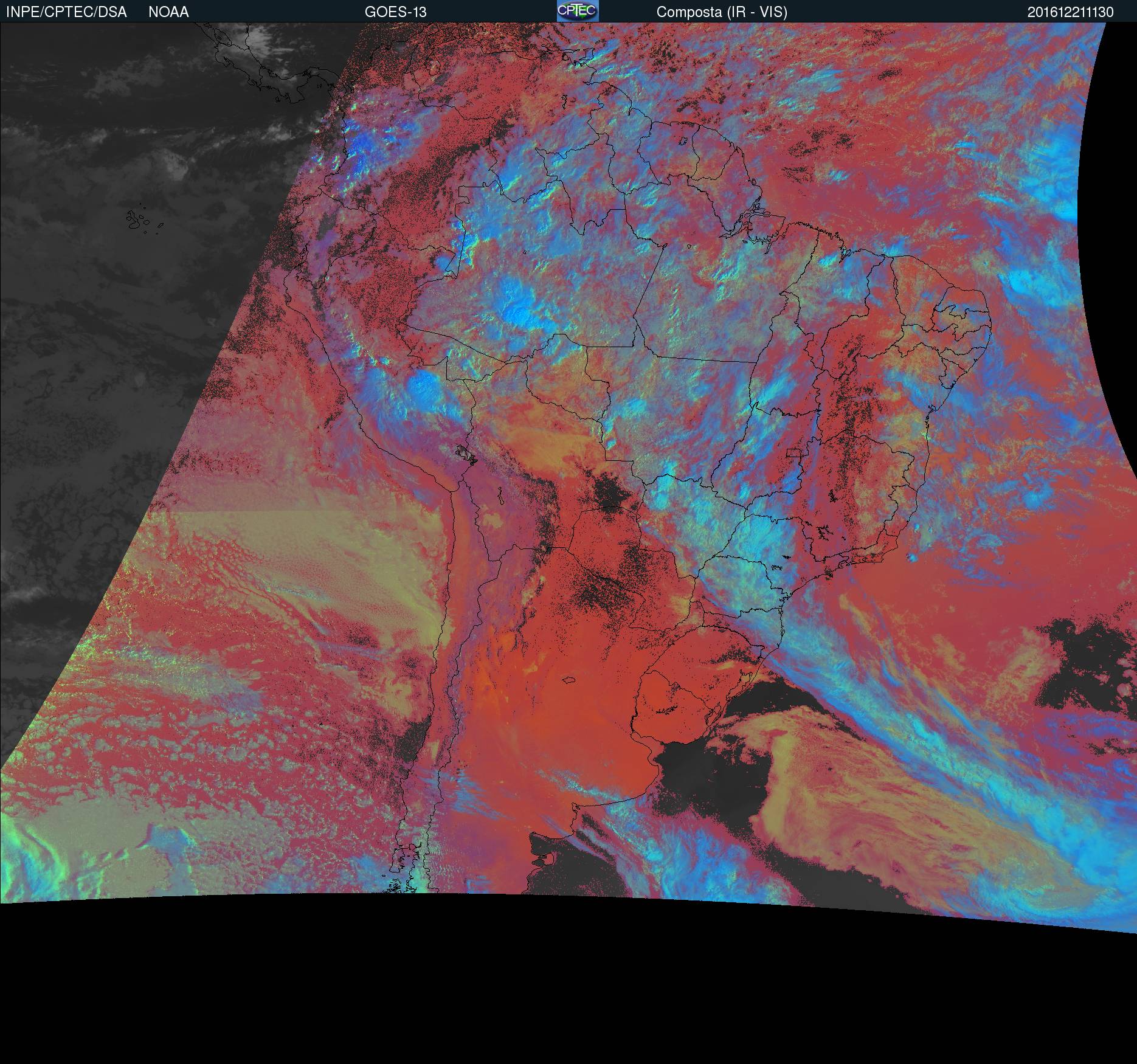Screen dimensions: 1137x1064
Task: Click the large yellow cloud mass off Argentina's coast
Action: [x=809, y=790]
